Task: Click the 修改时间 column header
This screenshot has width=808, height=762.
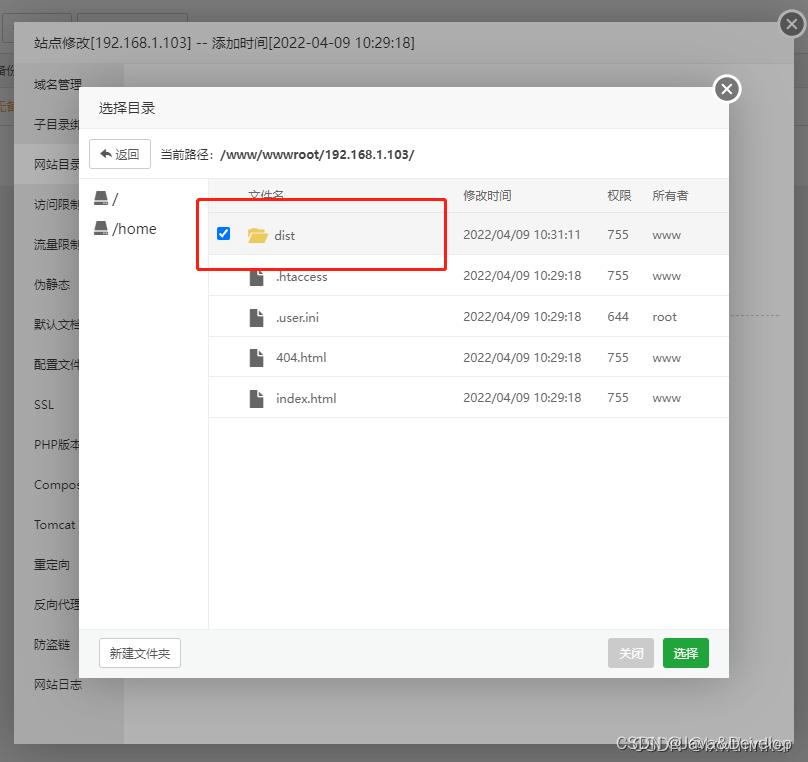Action: 487,195
